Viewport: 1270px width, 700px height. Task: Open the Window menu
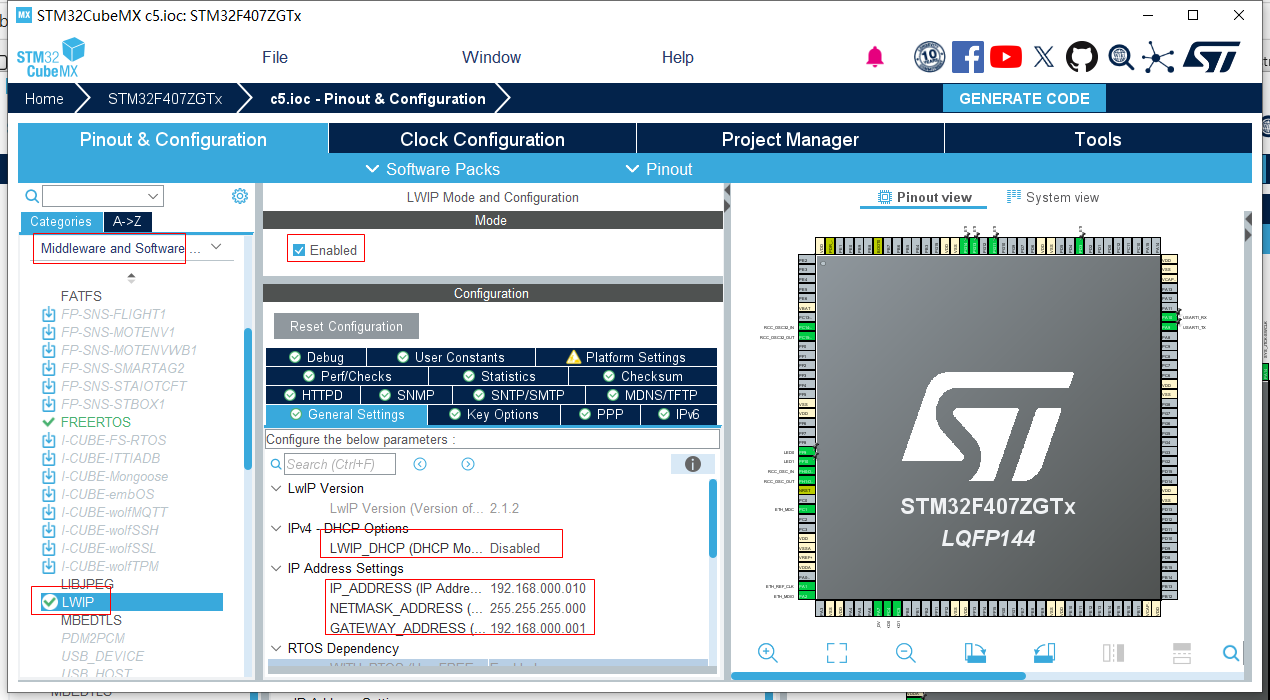point(491,57)
